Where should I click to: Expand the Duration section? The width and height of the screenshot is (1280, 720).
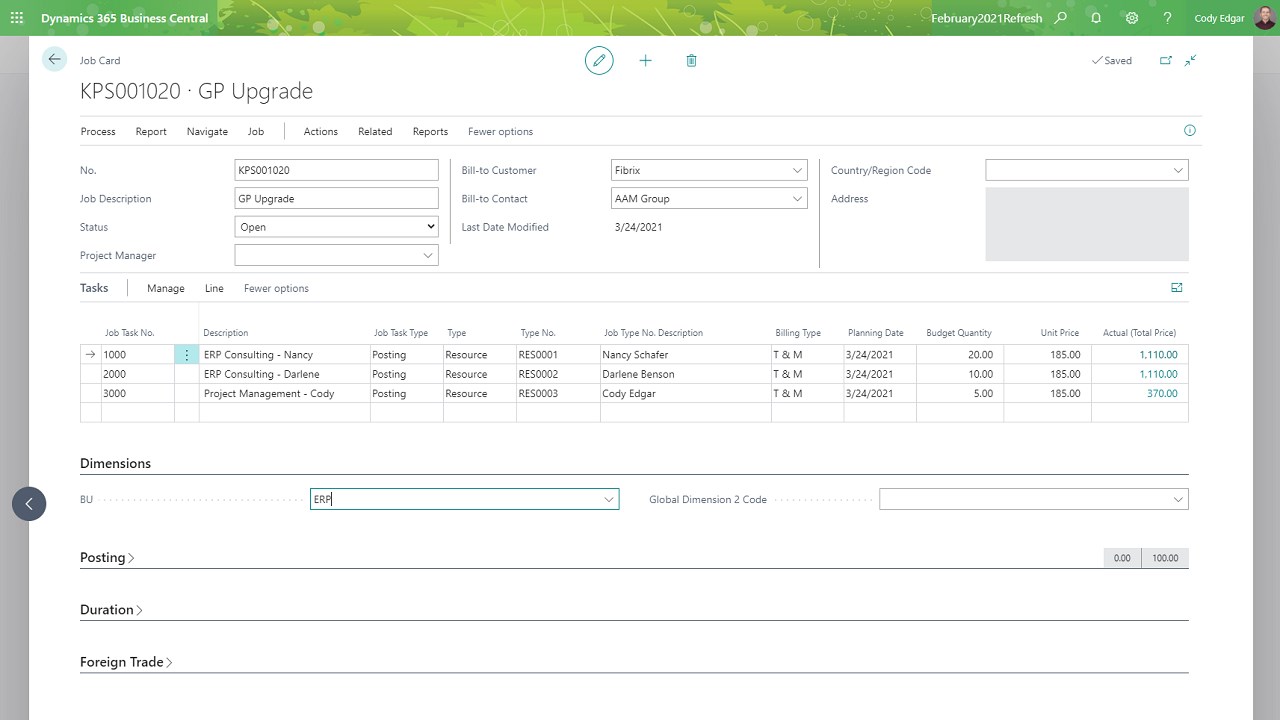click(111, 610)
